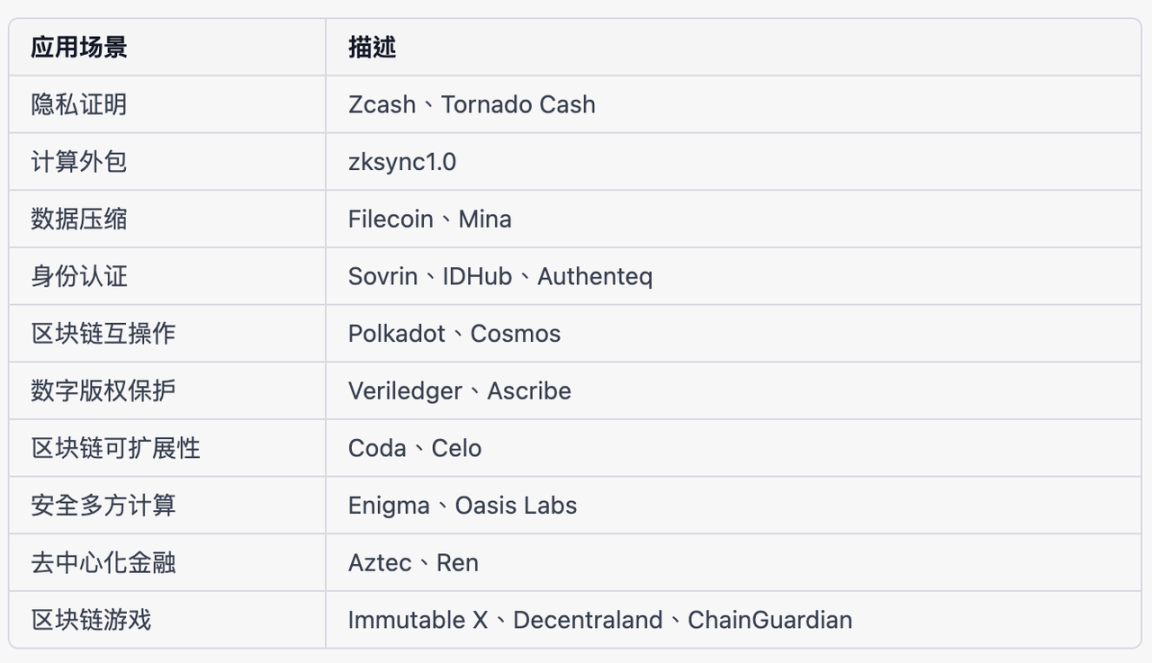Select the 隐私证明 cell
The width and height of the screenshot is (1152, 663).
tap(79, 105)
